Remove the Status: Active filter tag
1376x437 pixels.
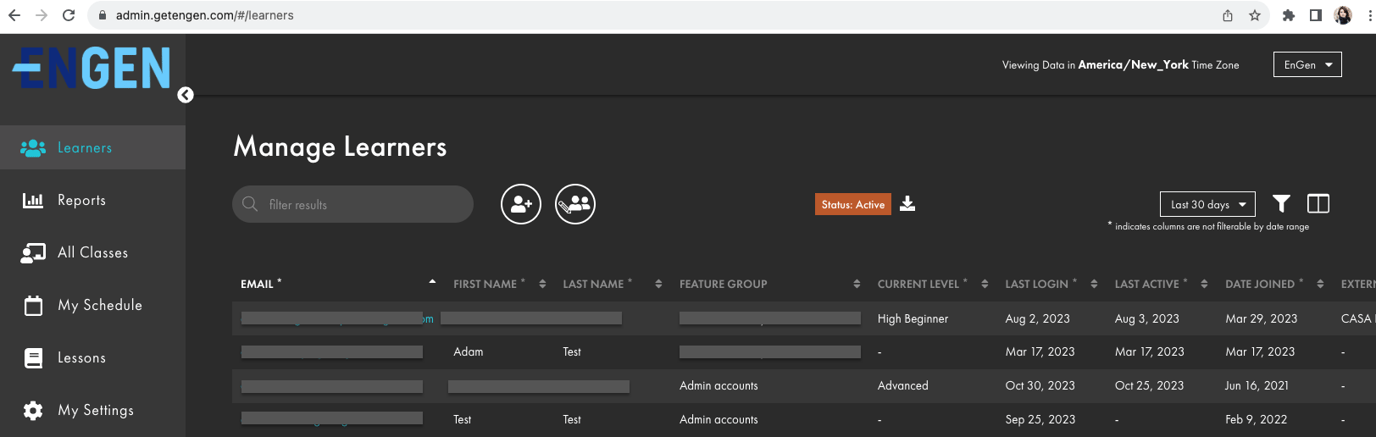point(852,204)
